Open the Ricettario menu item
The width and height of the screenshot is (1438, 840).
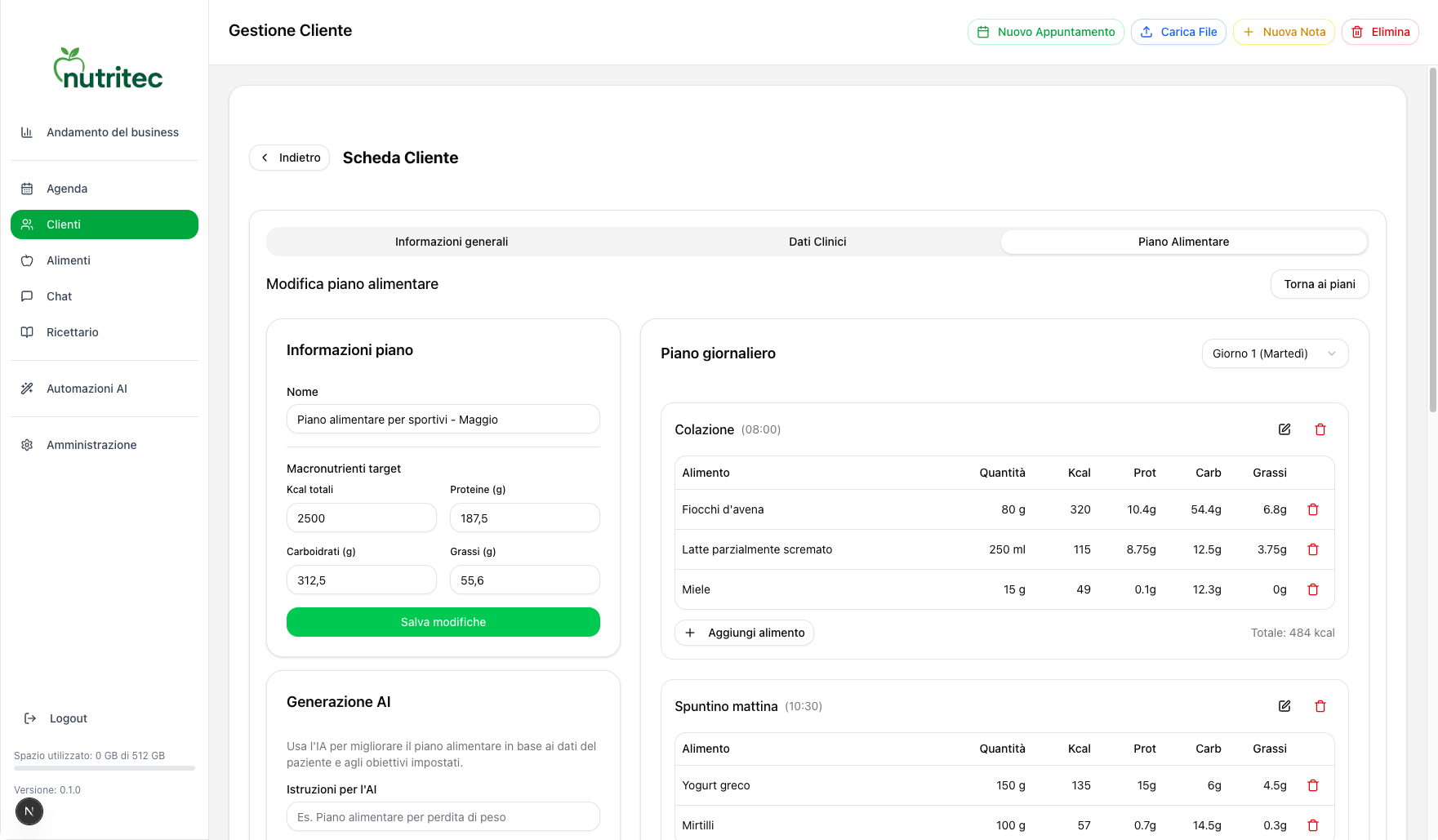(x=105, y=332)
